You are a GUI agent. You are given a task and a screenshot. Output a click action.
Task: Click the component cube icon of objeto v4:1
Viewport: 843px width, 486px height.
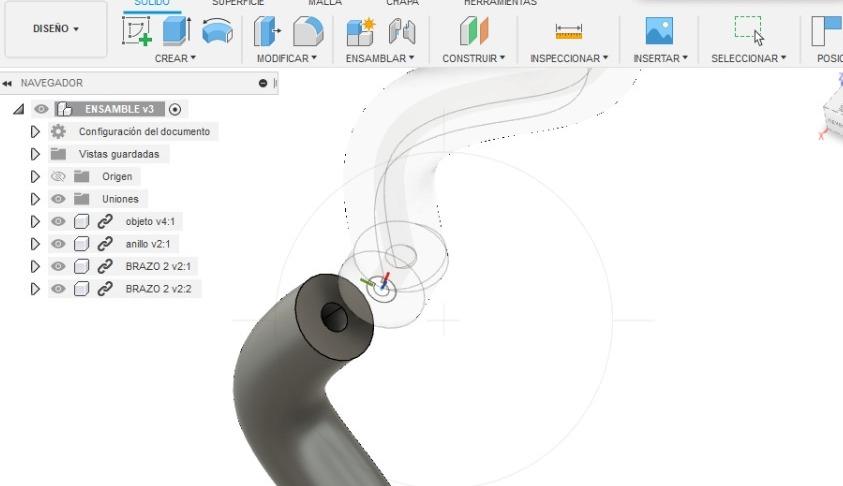(x=81, y=221)
